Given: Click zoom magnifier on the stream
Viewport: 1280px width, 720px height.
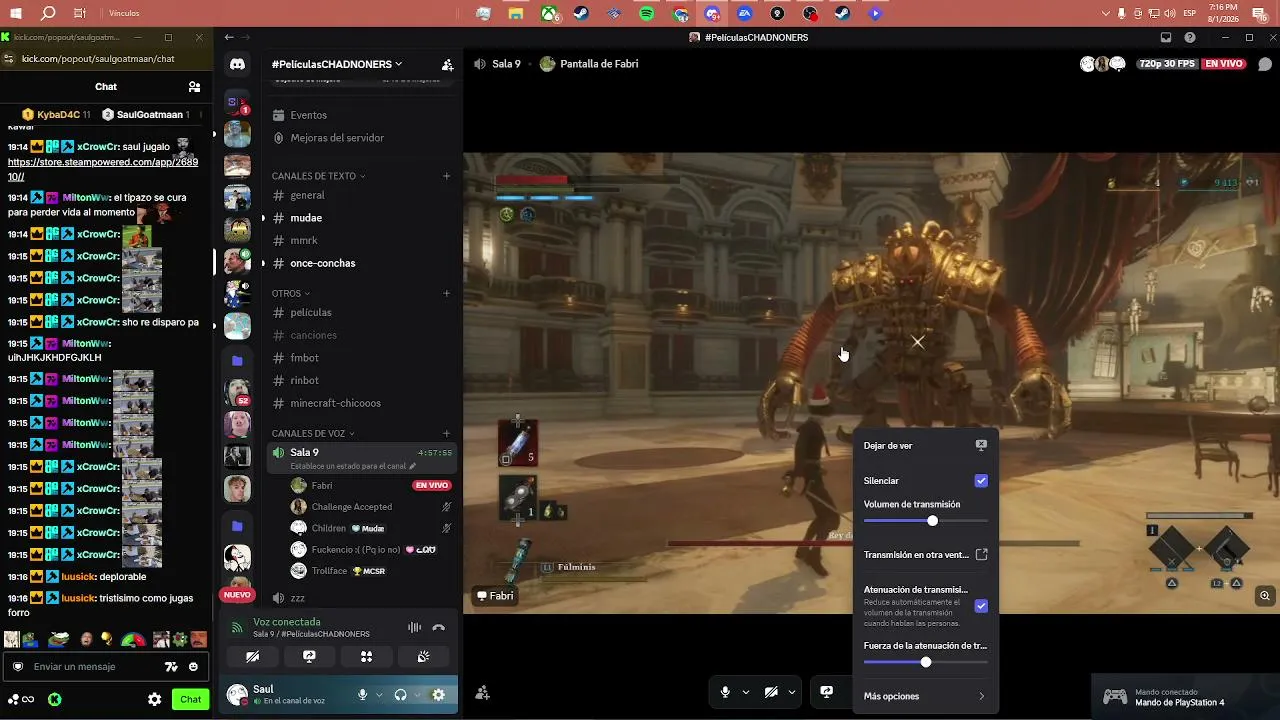Looking at the screenshot, I should (x=1265, y=596).
